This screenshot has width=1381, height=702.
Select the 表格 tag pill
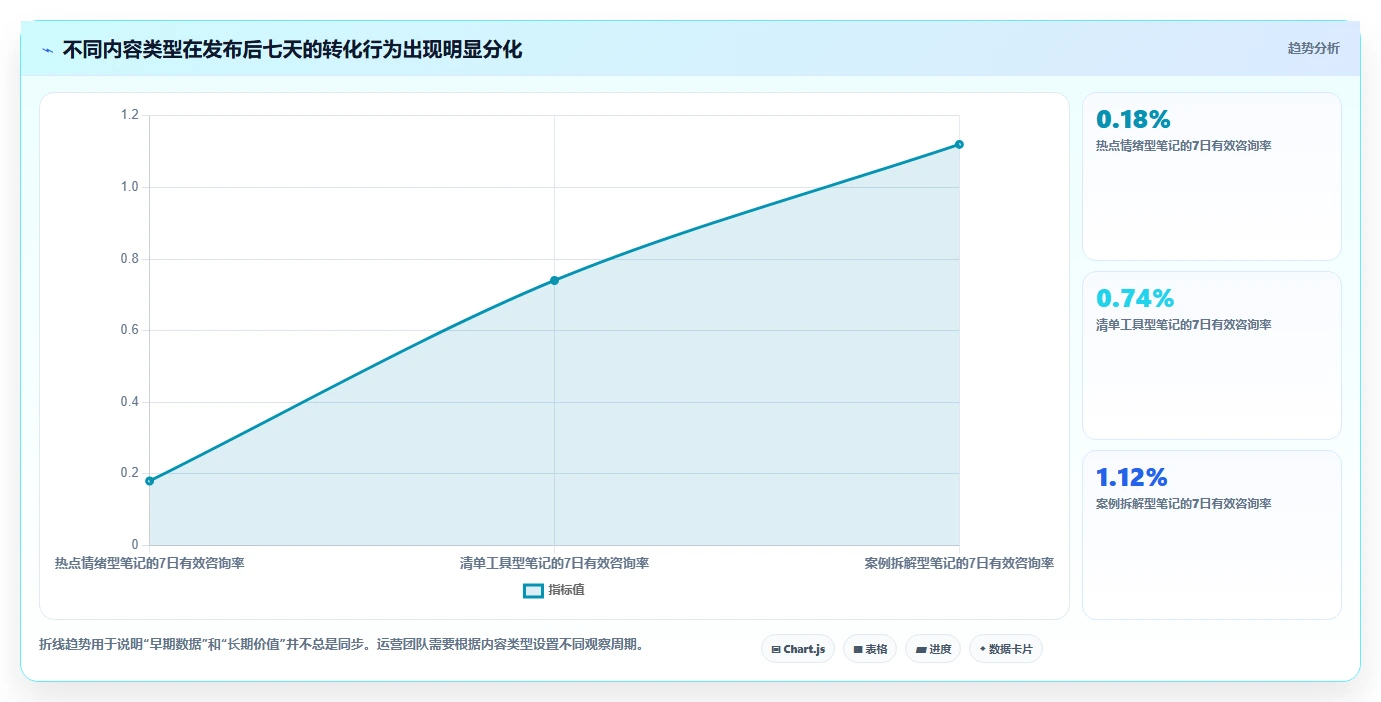pyautogui.click(x=870, y=649)
